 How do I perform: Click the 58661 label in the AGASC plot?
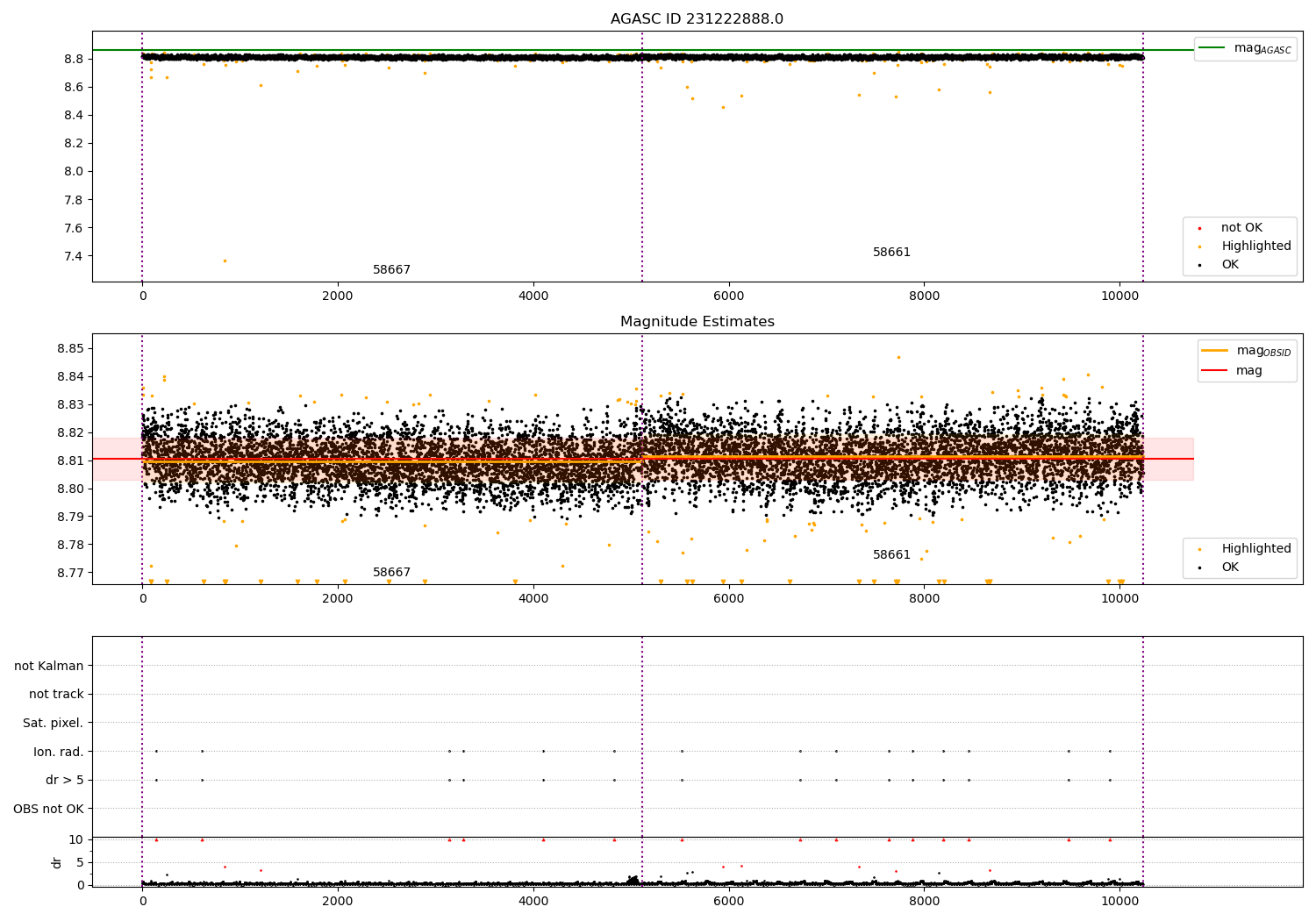click(891, 253)
